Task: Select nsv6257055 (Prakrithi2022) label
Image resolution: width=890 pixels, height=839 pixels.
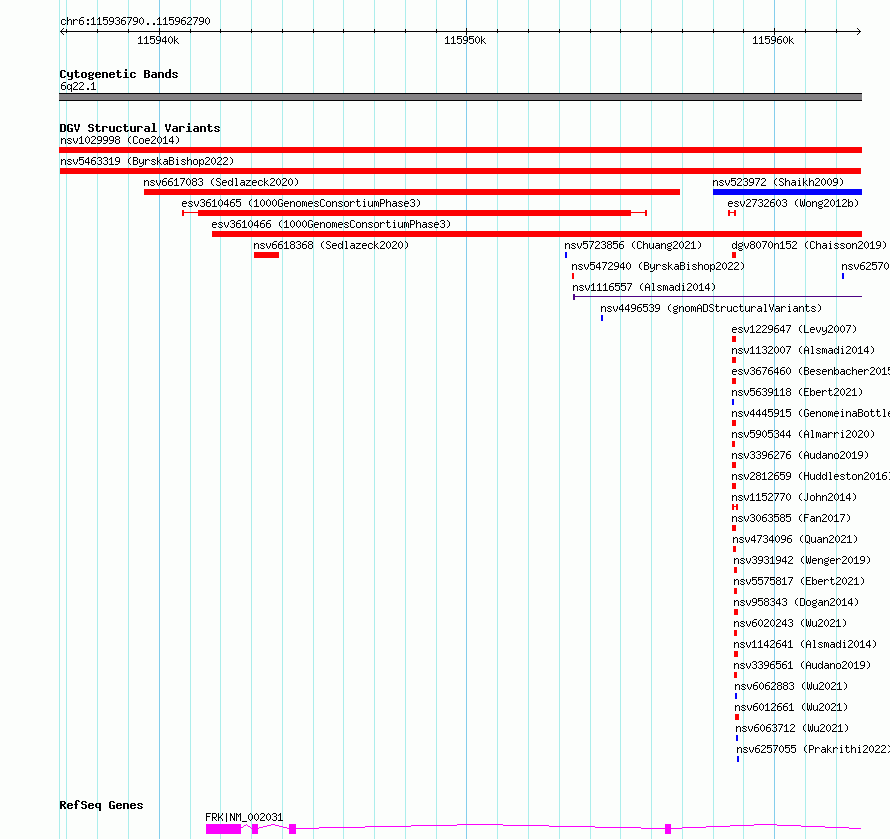Action: click(x=813, y=749)
